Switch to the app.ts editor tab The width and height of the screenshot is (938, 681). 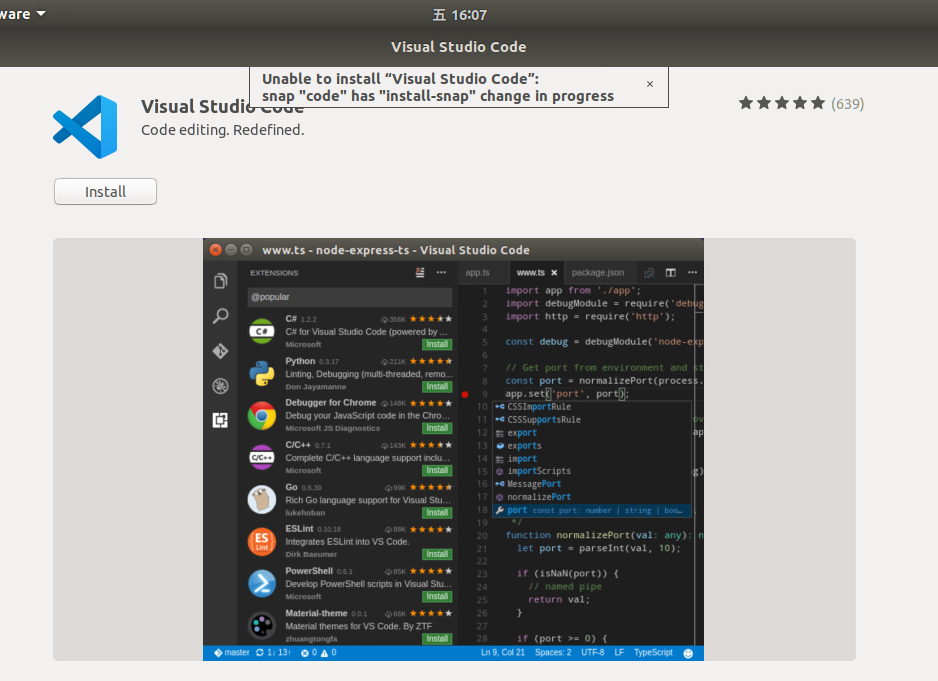(x=478, y=272)
